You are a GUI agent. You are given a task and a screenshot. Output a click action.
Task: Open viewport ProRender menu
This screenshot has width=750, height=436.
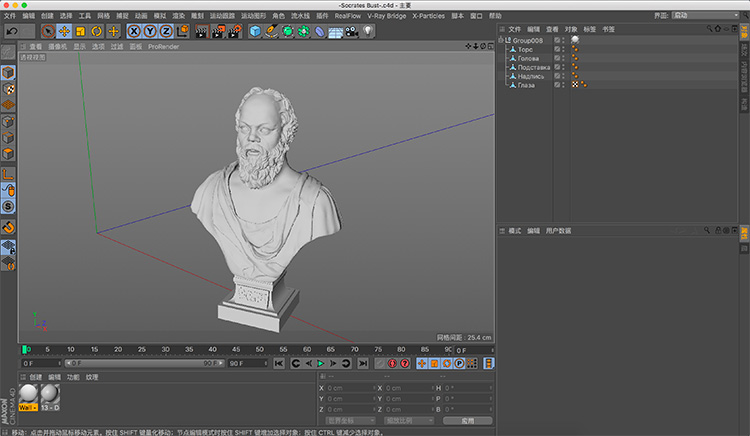(164, 46)
